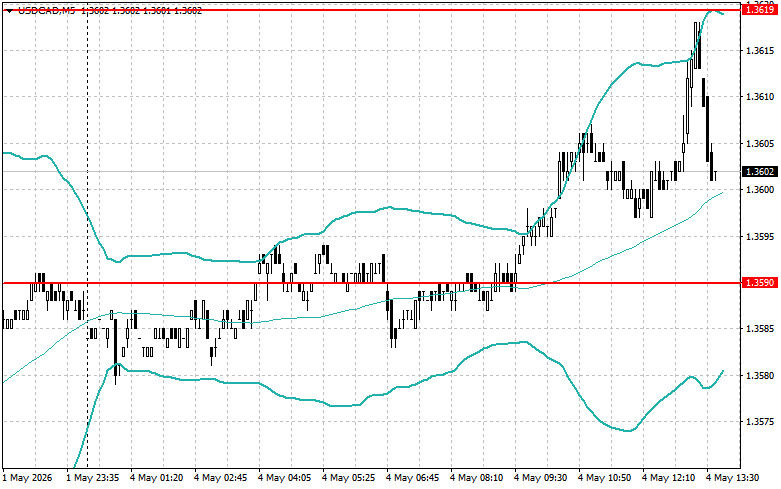The height and width of the screenshot is (489, 781).
Task: Click the 4 May 01:20 time label
Action: [x=157, y=478]
